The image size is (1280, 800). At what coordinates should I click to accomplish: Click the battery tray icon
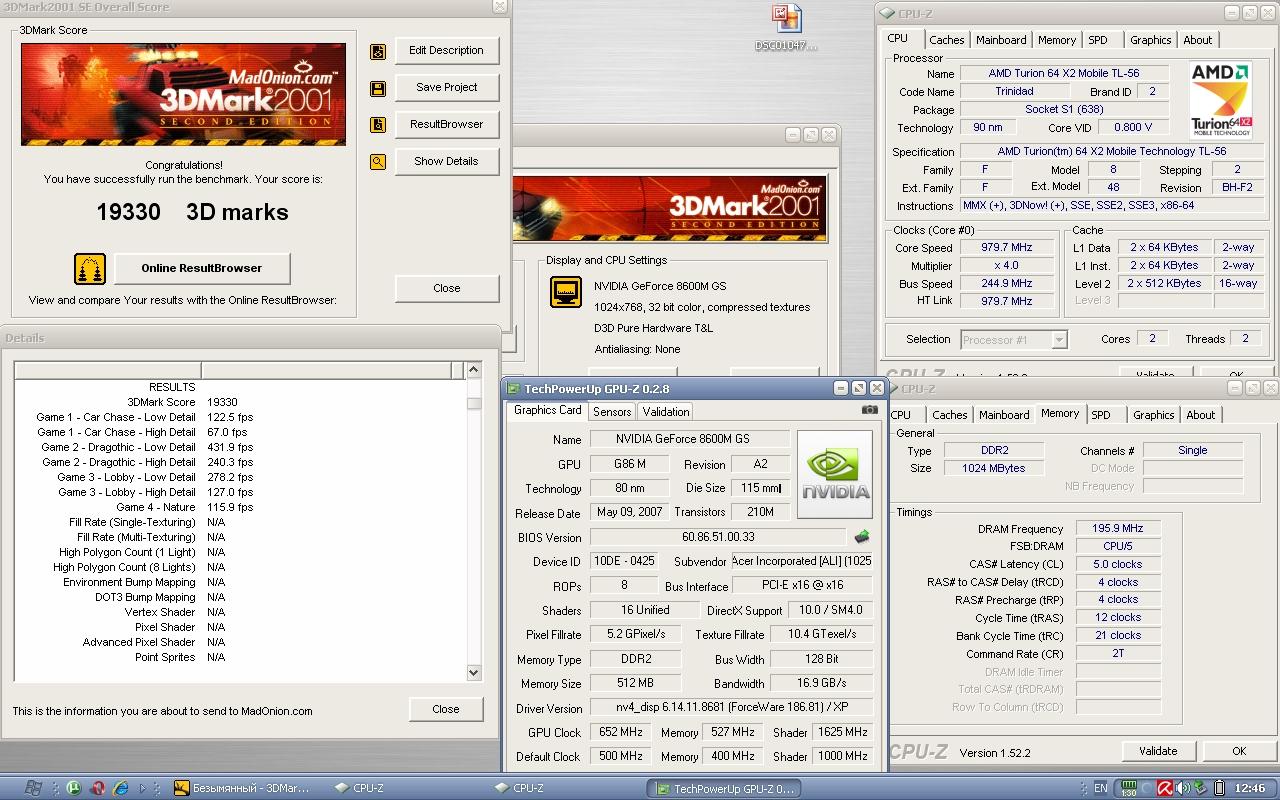click(1219, 788)
